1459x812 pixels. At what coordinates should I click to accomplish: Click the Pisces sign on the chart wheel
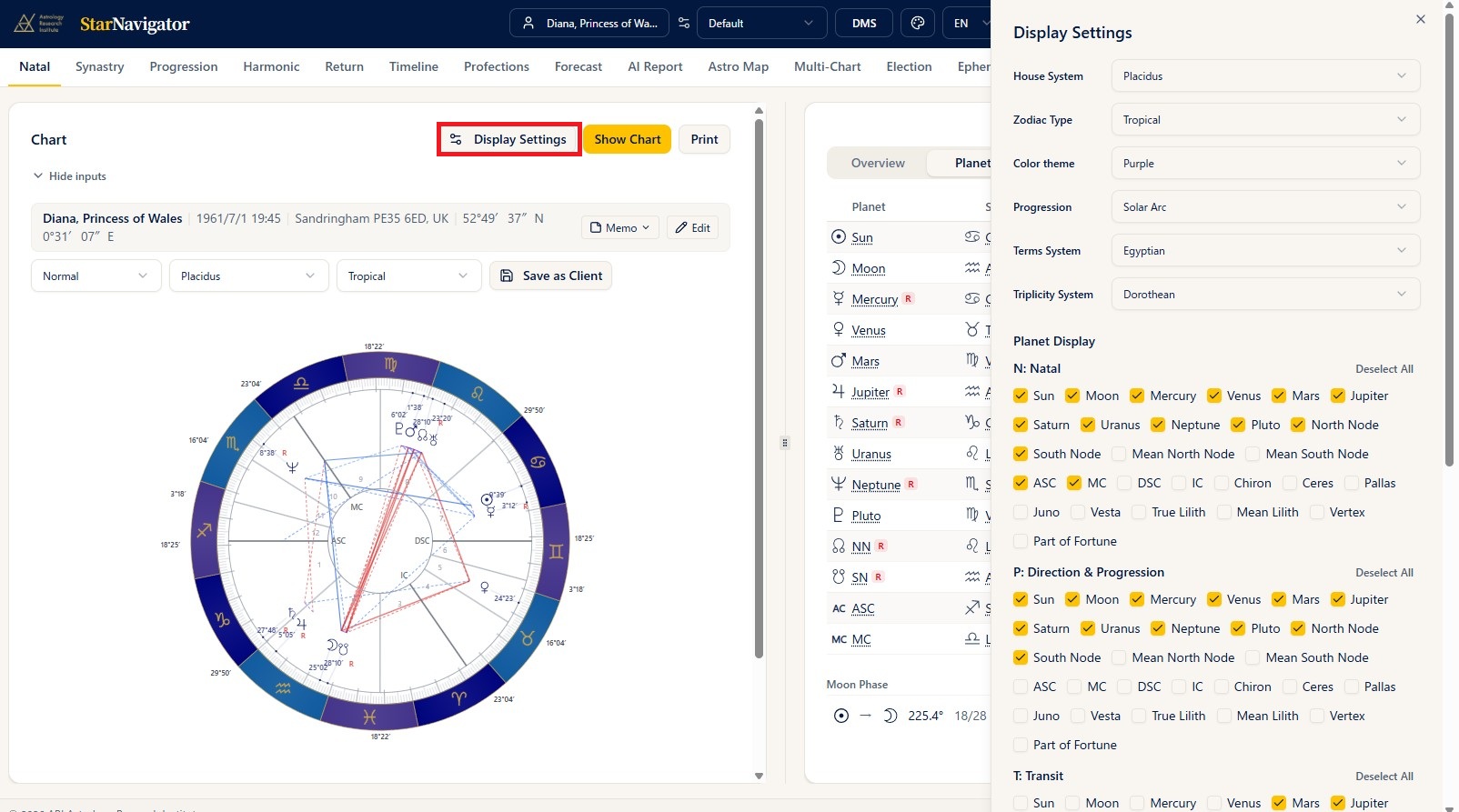click(x=369, y=717)
